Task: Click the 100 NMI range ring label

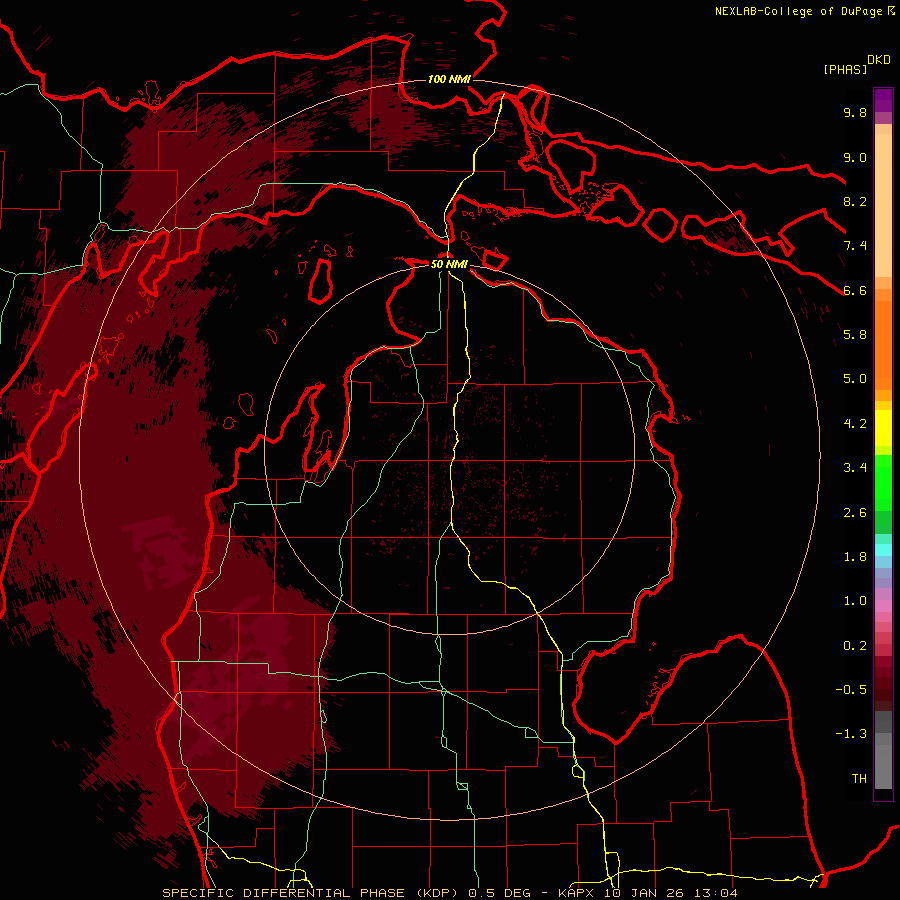Action: click(449, 79)
